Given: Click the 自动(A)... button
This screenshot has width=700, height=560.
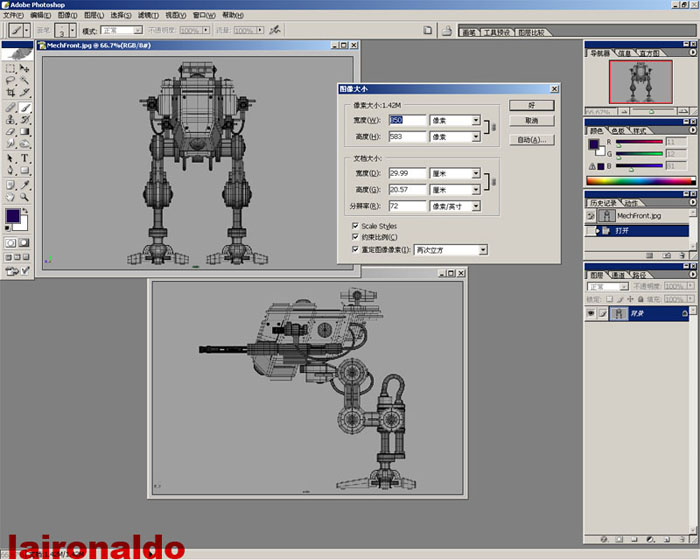Looking at the screenshot, I should point(531,140).
